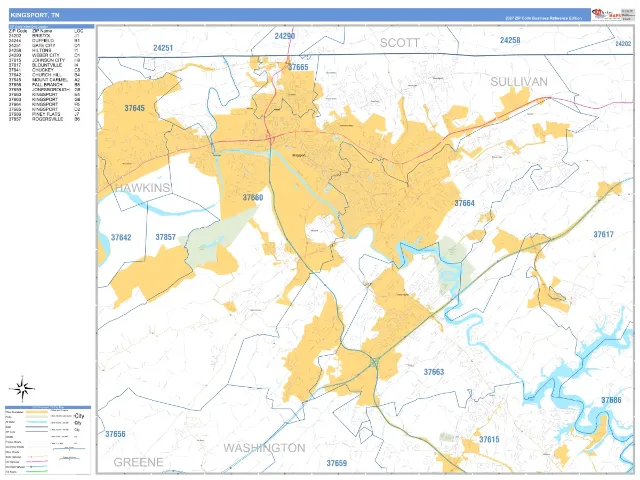
Task: Click the SULLIVAN county label
Action: [x=519, y=82]
